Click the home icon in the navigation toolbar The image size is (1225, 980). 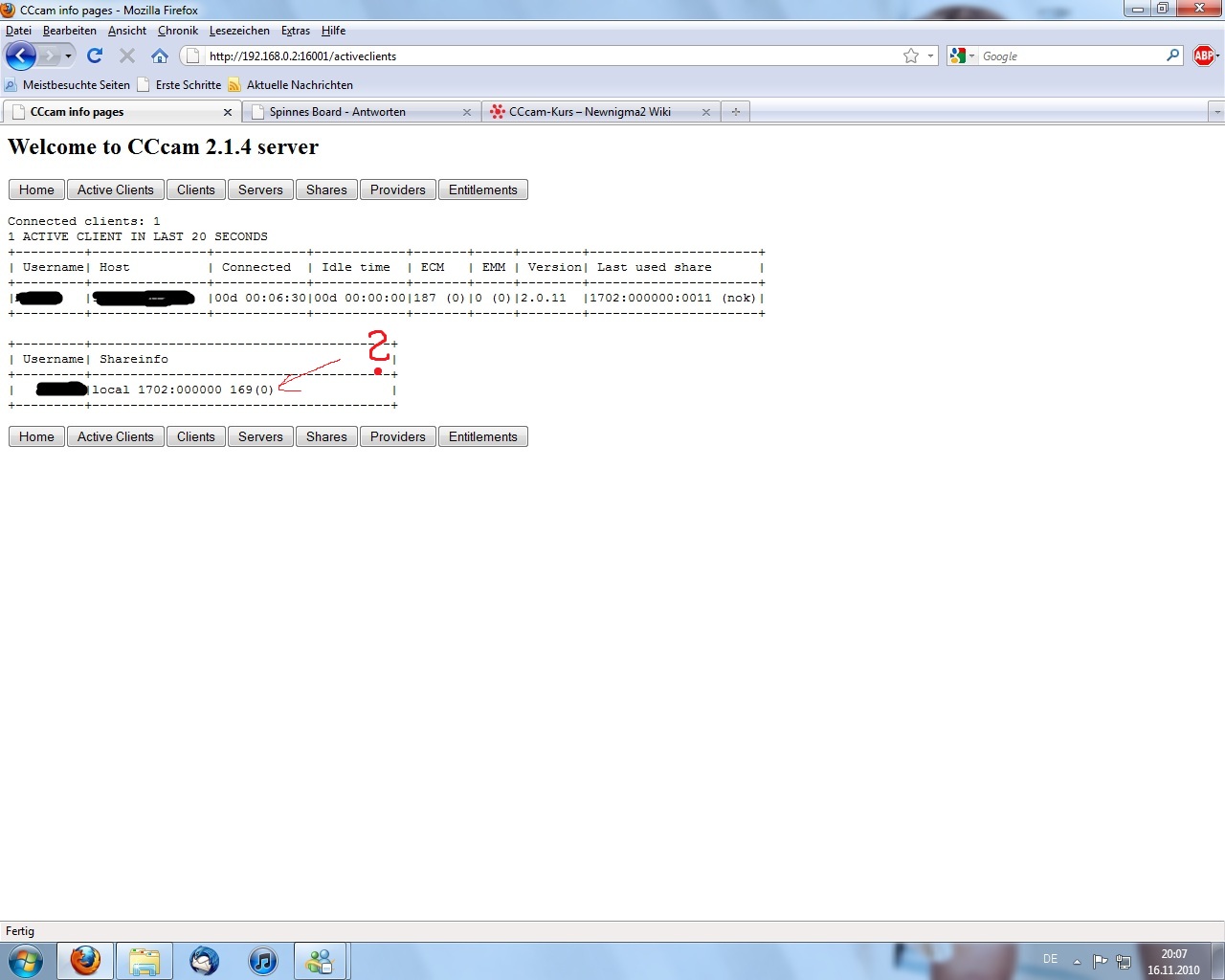point(160,56)
